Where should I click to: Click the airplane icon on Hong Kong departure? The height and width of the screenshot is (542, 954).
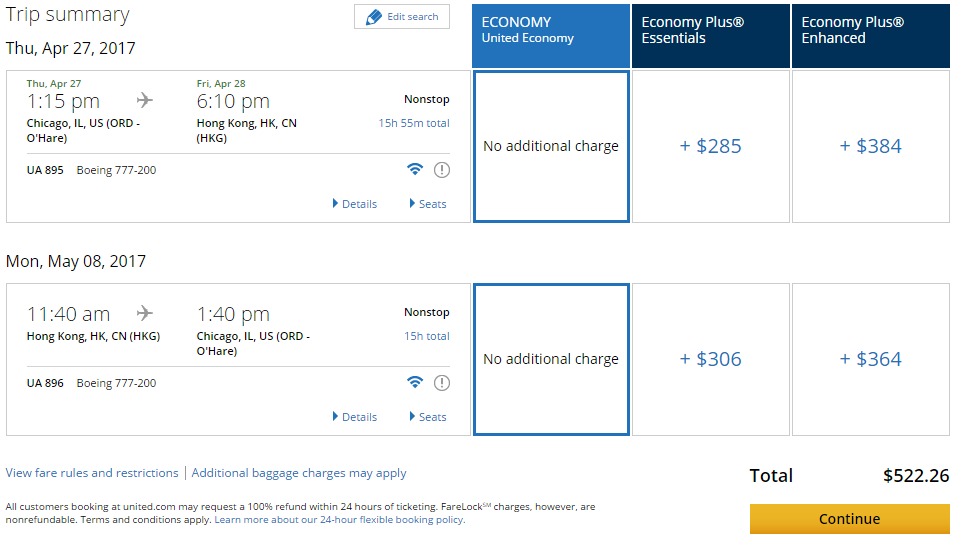(145, 313)
